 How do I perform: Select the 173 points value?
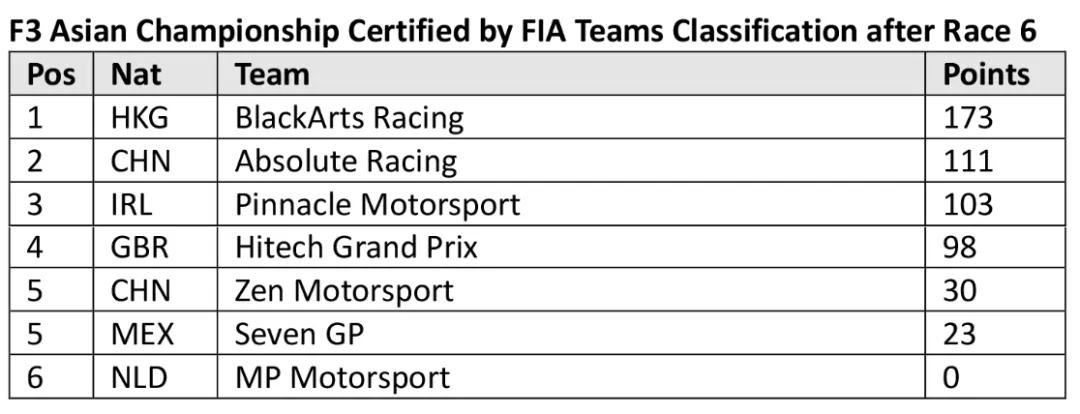click(968, 118)
